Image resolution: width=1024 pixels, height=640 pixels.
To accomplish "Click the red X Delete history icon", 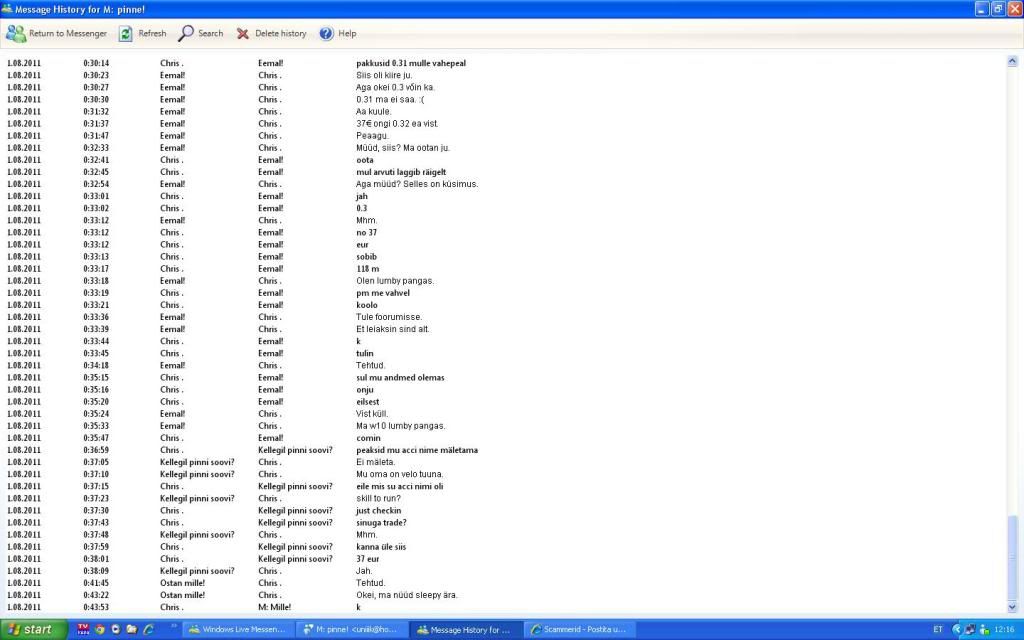I will pyautogui.click(x=243, y=33).
